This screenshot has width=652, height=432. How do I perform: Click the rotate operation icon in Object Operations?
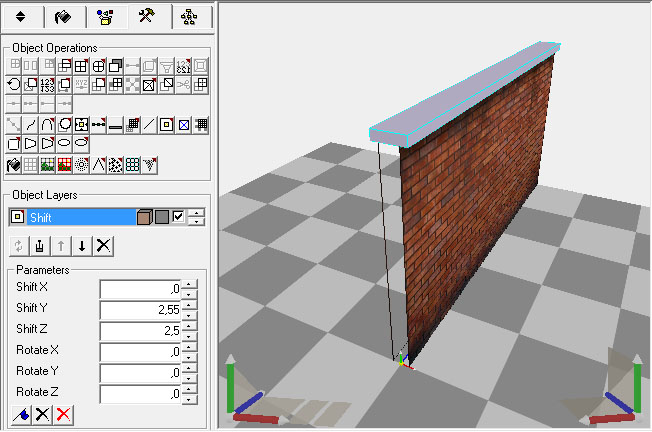click(x=14, y=85)
